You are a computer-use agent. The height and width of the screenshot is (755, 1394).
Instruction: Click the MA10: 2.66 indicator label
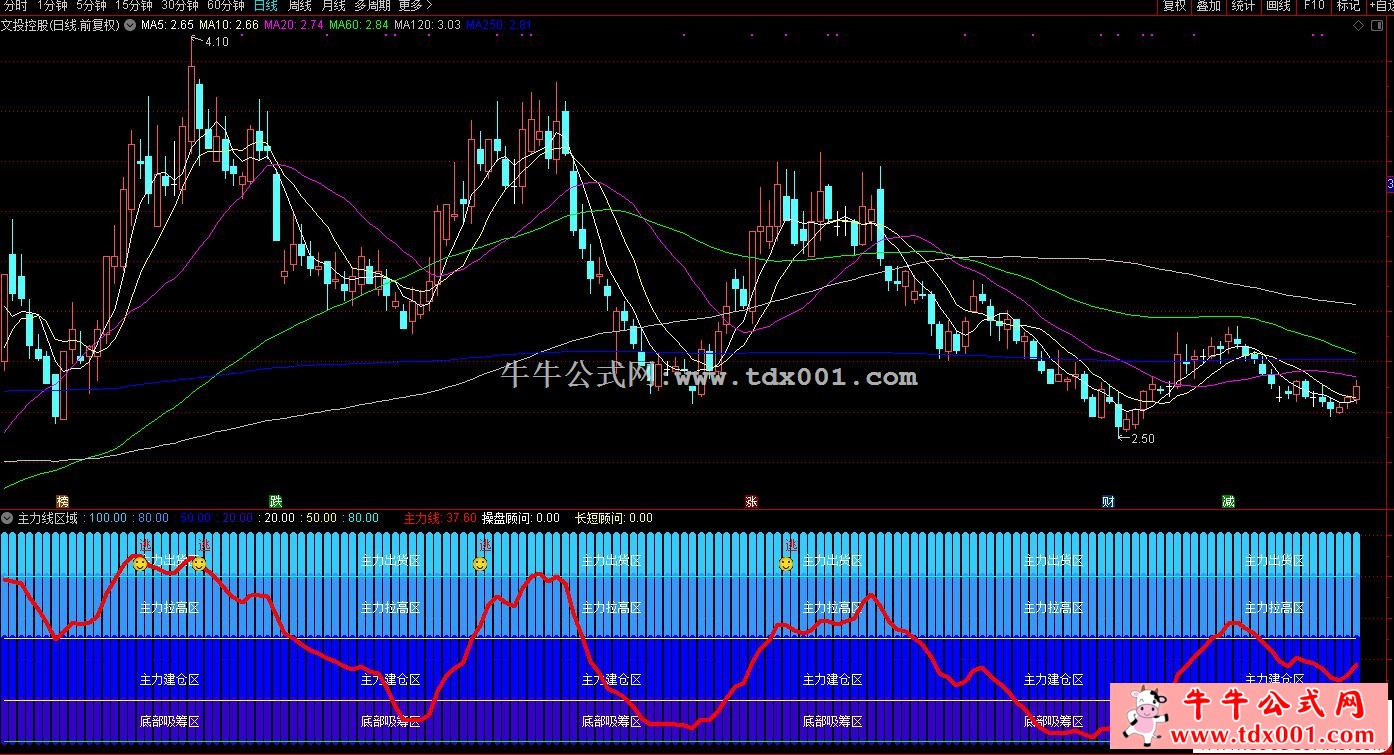tap(229, 25)
